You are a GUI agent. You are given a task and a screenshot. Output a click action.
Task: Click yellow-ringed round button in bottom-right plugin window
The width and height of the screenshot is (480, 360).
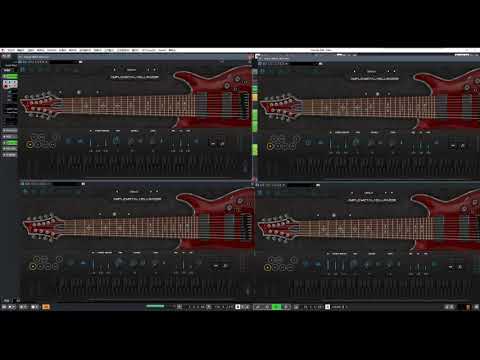[x=267, y=267]
